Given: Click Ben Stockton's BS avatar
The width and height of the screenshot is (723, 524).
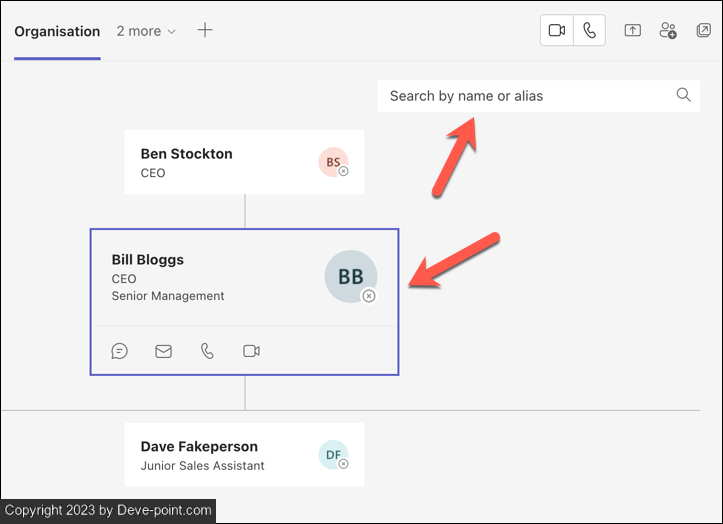Looking at the screenshot, I should (333, 162).
